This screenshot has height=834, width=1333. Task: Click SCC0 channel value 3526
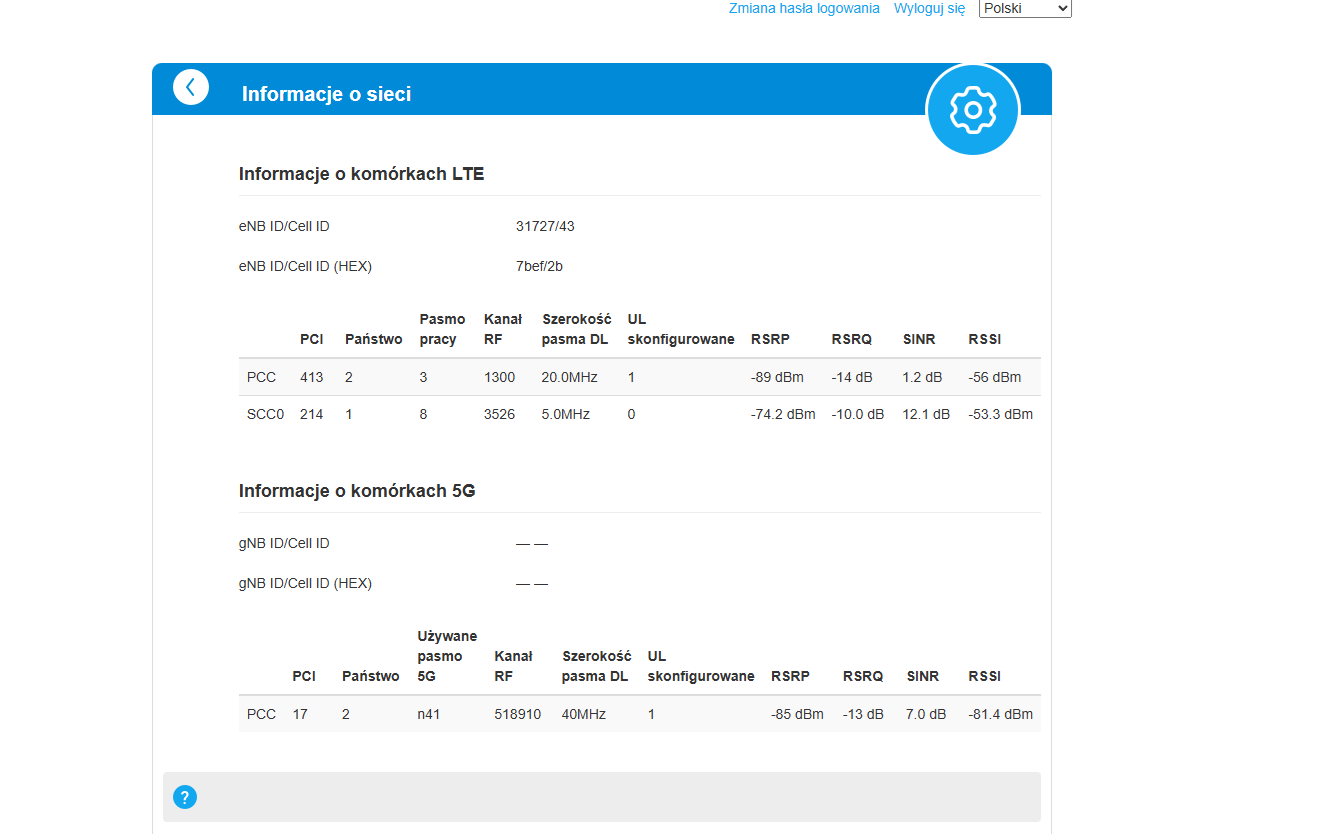pos(499,414)
